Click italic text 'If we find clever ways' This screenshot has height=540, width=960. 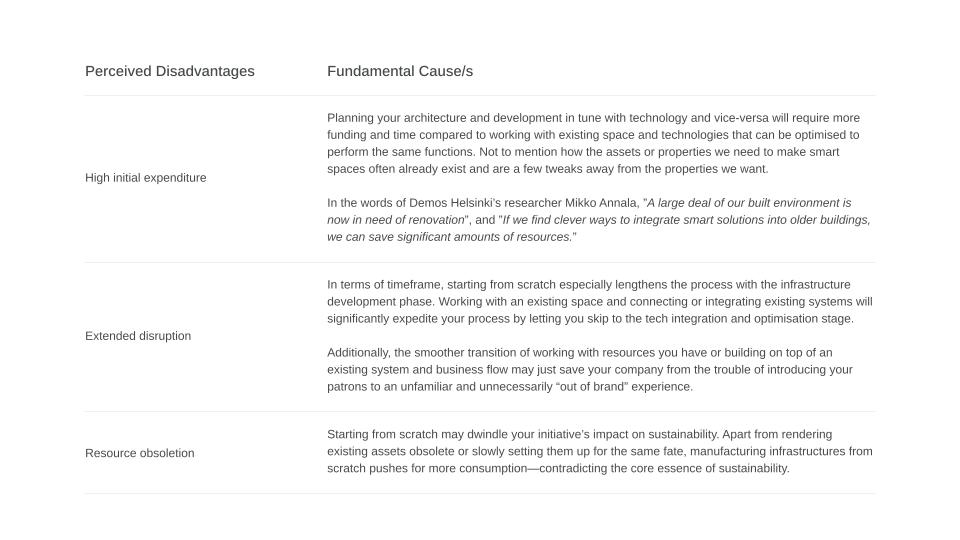tap(599, 228)
